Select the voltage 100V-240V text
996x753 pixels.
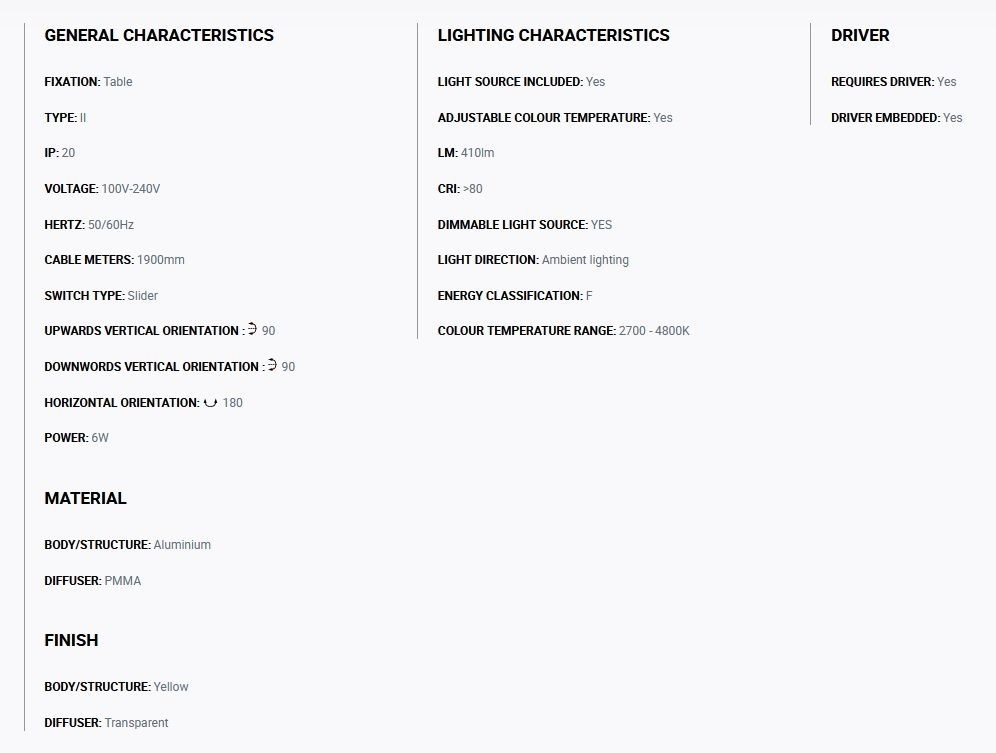coord(131,189)
